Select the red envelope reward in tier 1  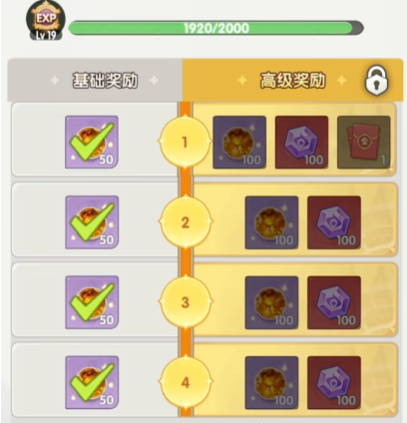point(364,142)
